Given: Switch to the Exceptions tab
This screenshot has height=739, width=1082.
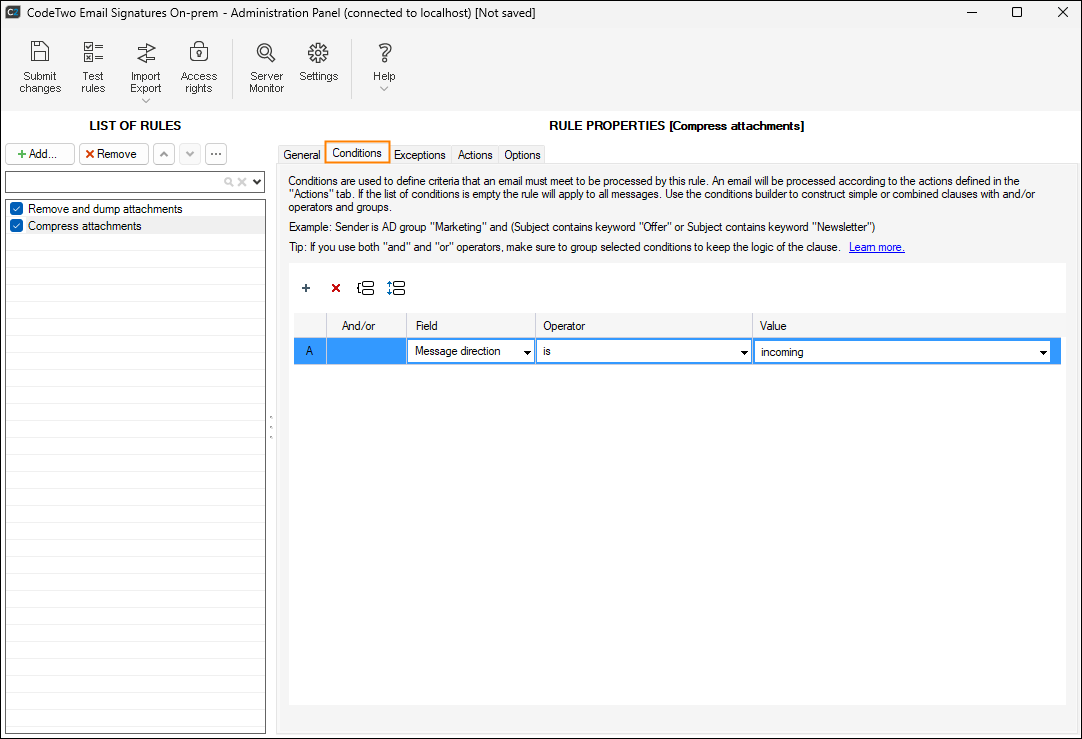Looking at the screenshot, I should (419, 155).
